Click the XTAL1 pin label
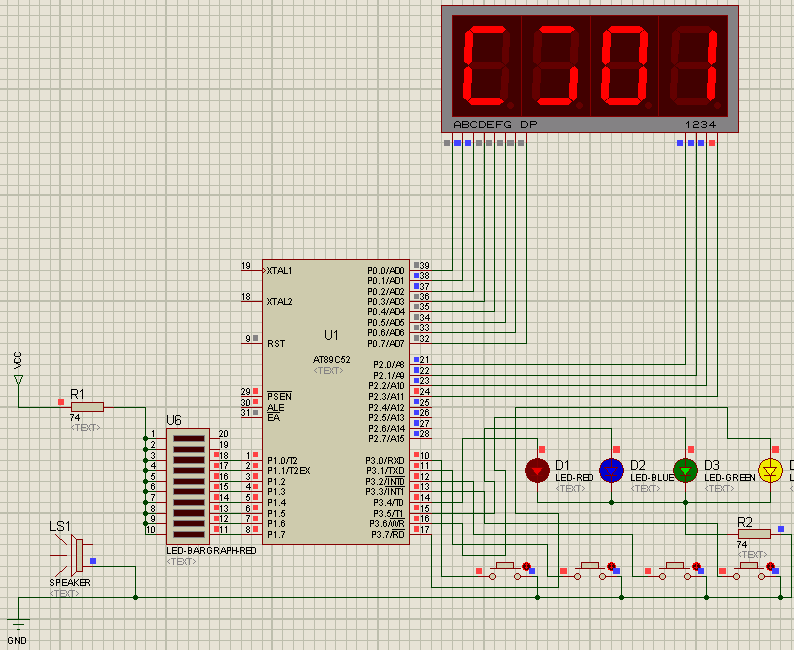794x650 pixels. [x=280, y=271]
